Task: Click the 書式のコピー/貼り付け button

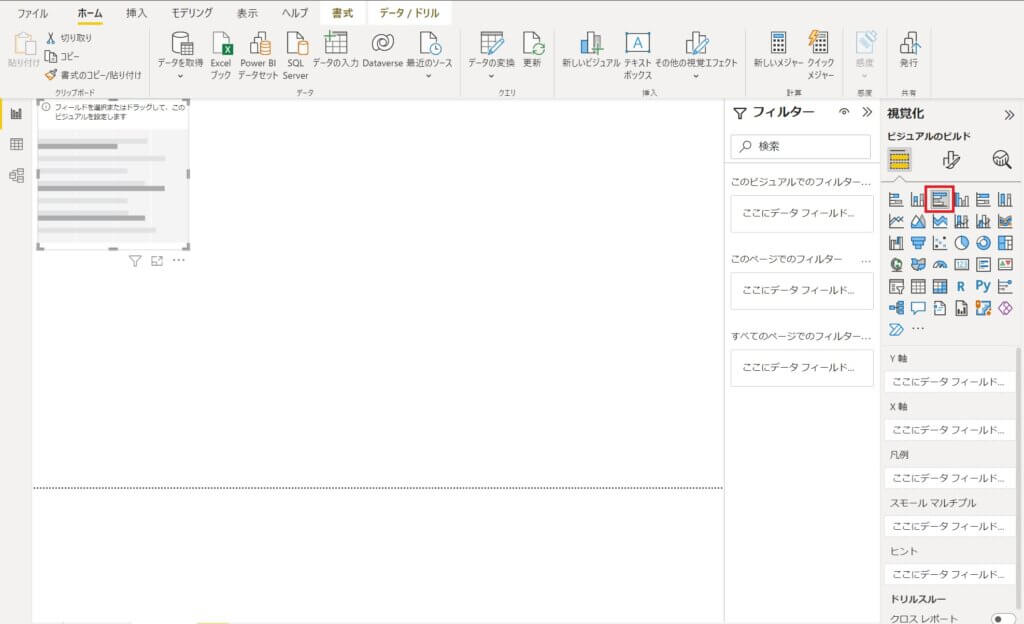Action: tap(93, 75)
